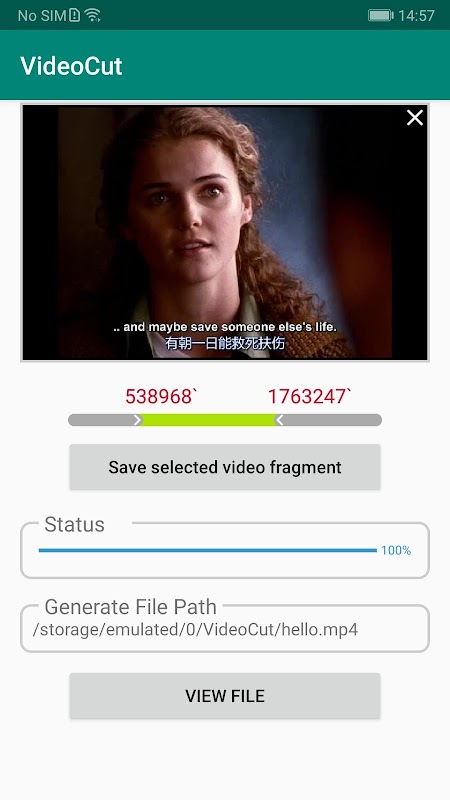This screenshot has width=450, height=800.
Task: Click the blue status progress bar
Action: pos(208,550)
